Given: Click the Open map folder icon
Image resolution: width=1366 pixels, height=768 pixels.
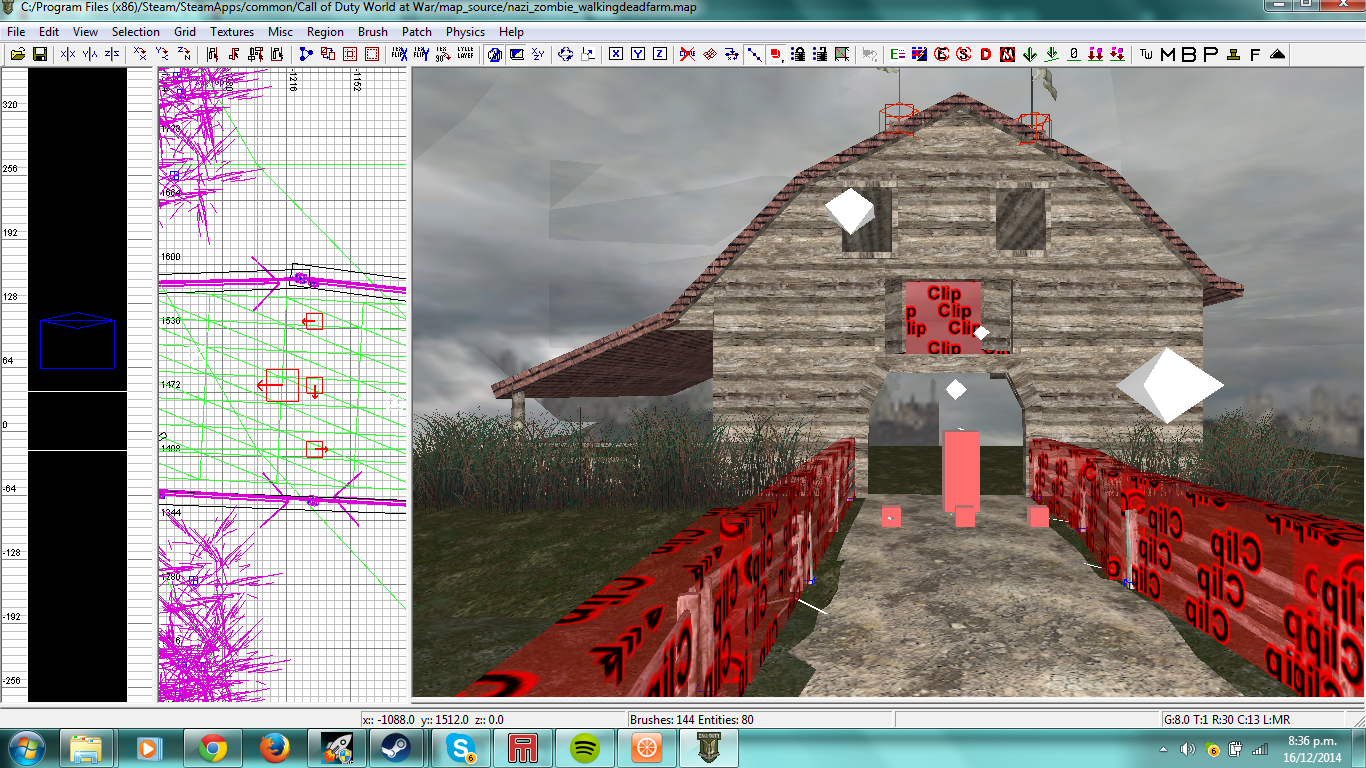Looking at the screenshot, I should [x=18, y=53].
